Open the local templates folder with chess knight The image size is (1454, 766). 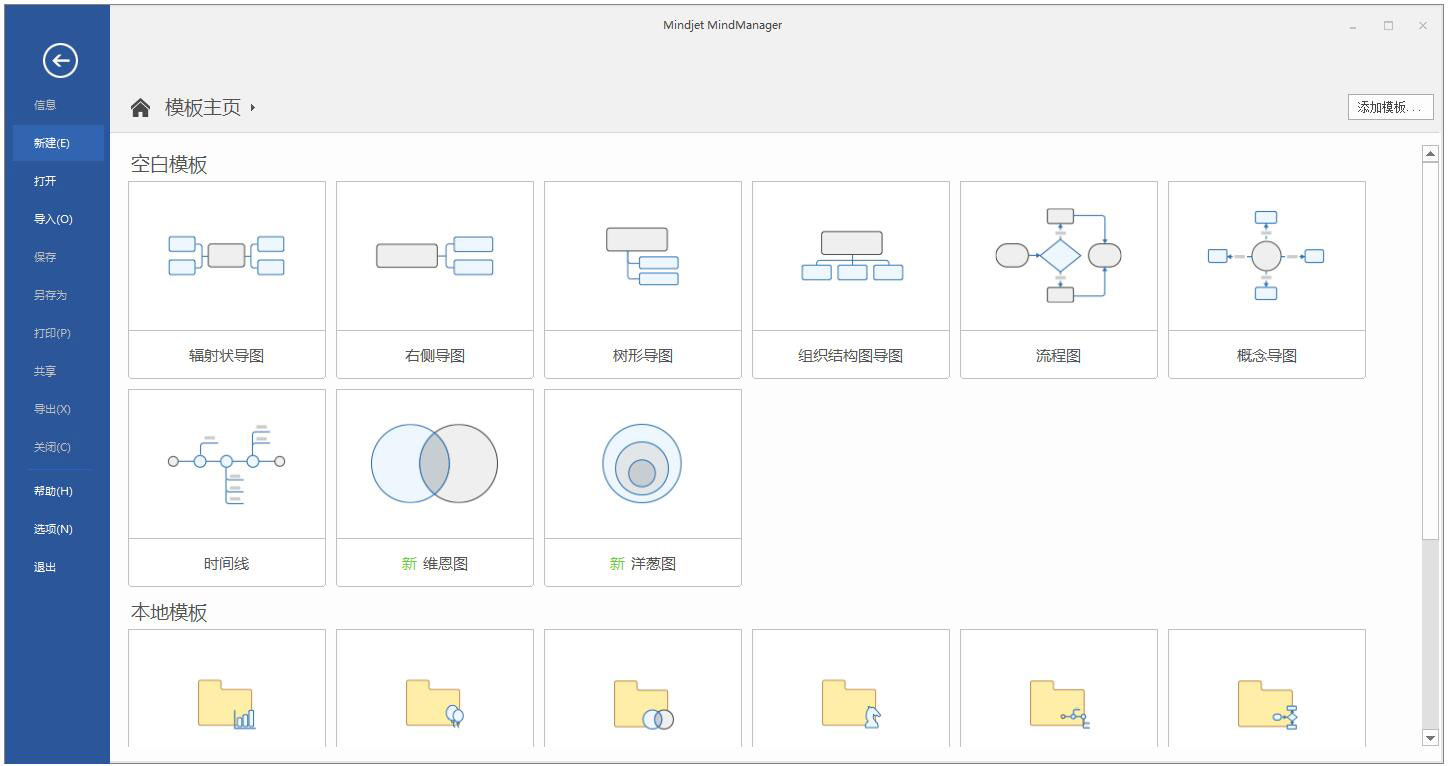click(851, 704)
